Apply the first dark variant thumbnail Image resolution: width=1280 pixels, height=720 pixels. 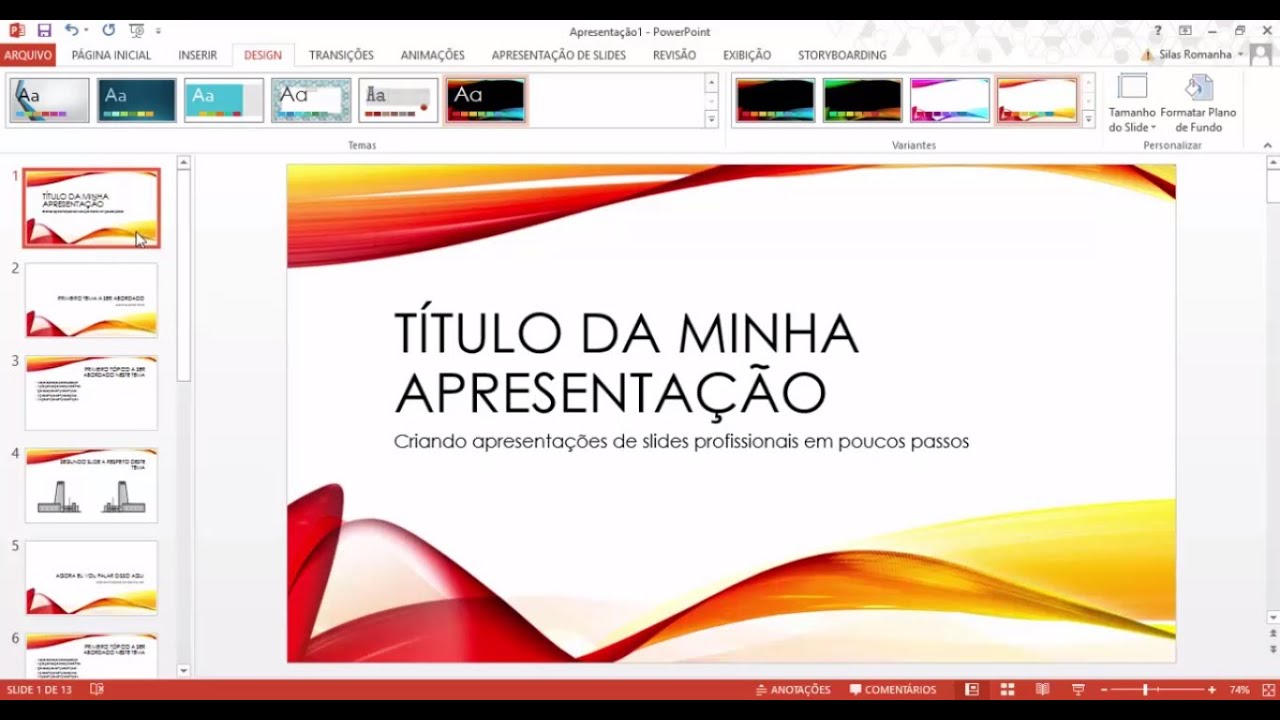click(x=774, y=100)
